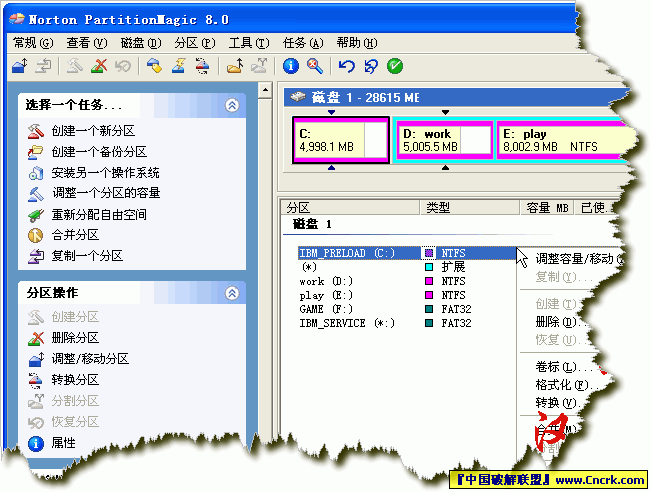Select IBM_PRELOAD (C:) row in list
Viewport: 651px width, 492px height.
(x=407, y=253)
